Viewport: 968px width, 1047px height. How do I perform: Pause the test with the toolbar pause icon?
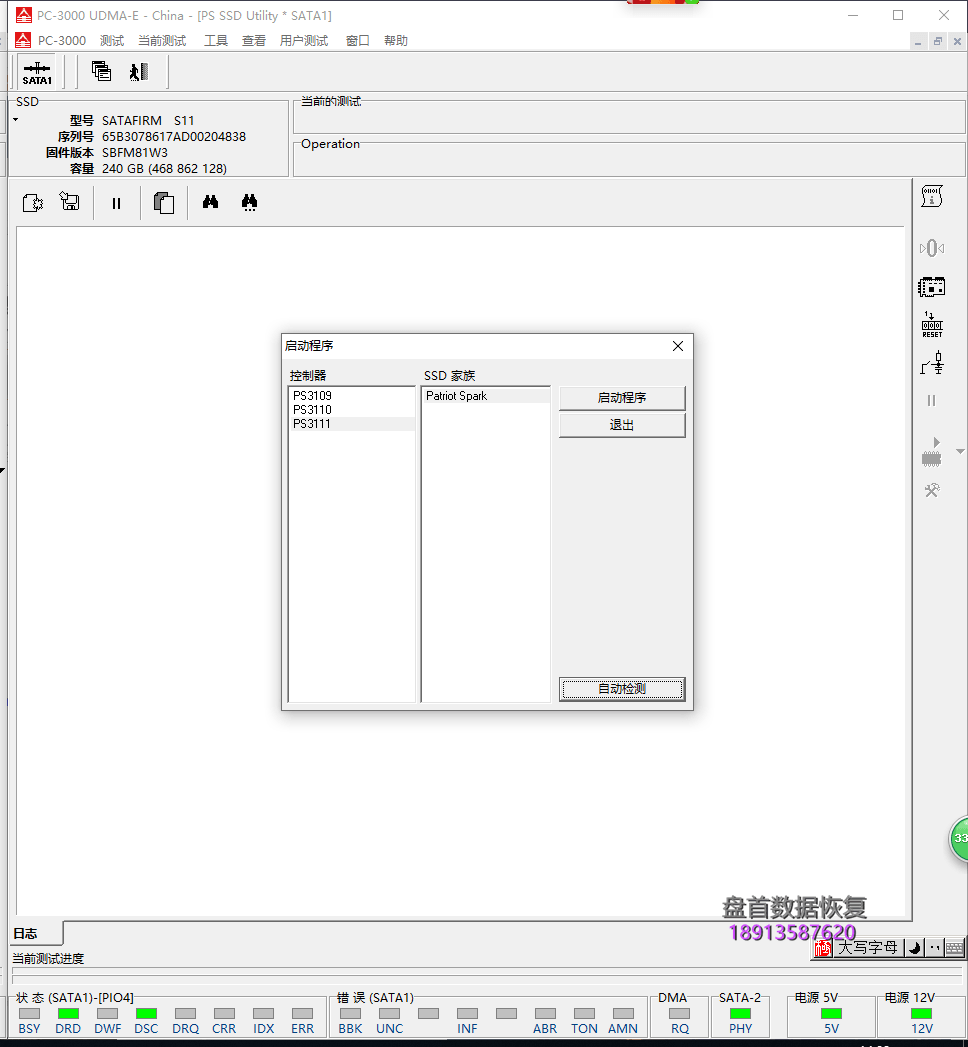(x=116, y=203)
